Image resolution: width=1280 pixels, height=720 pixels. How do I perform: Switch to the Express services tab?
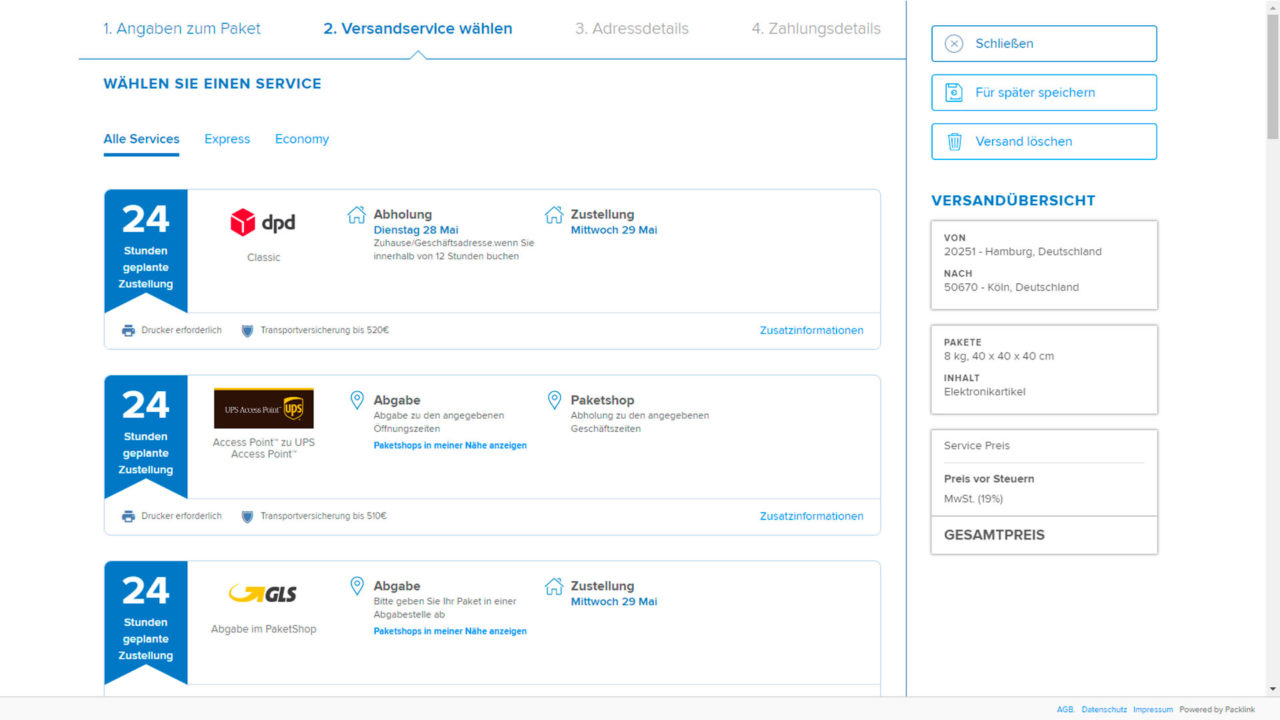pyautogui.click(x=227, y=139)
